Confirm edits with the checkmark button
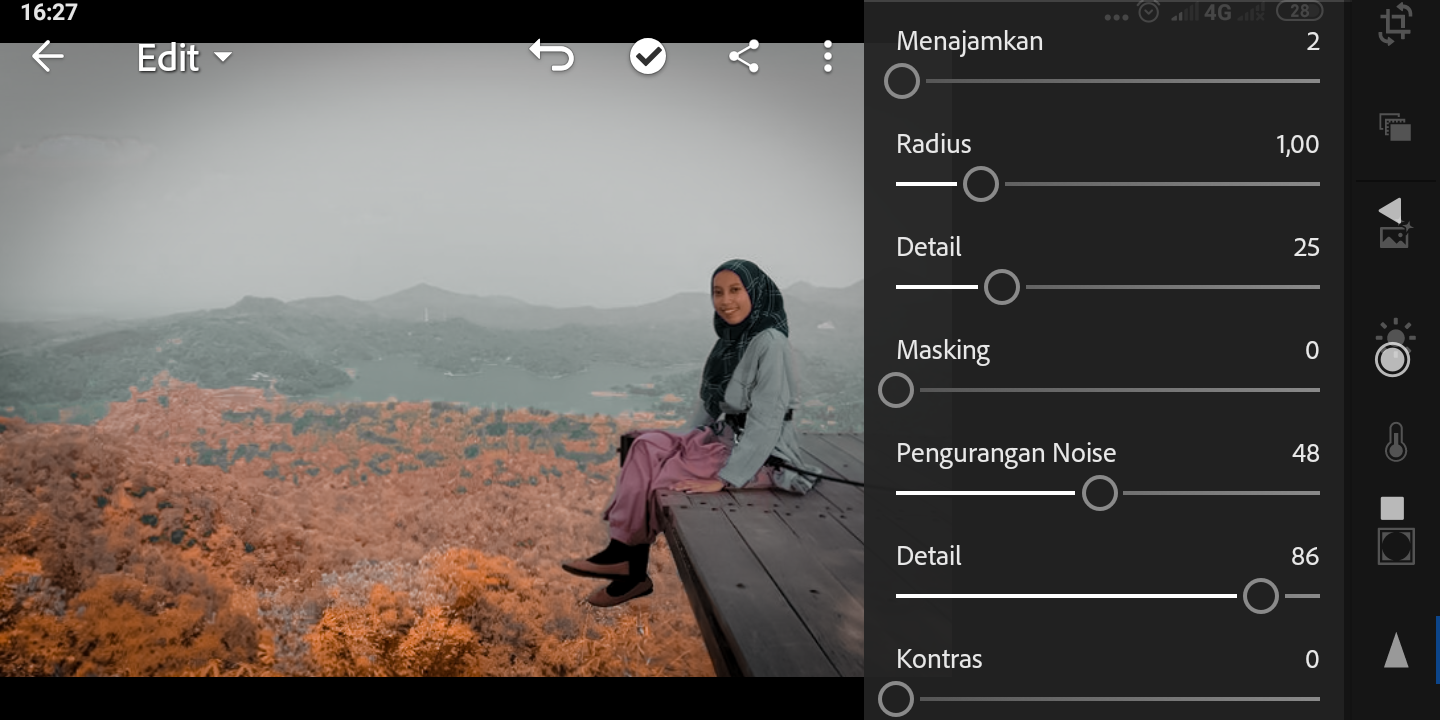This screenshot has width=1440, height=720. 648,57
